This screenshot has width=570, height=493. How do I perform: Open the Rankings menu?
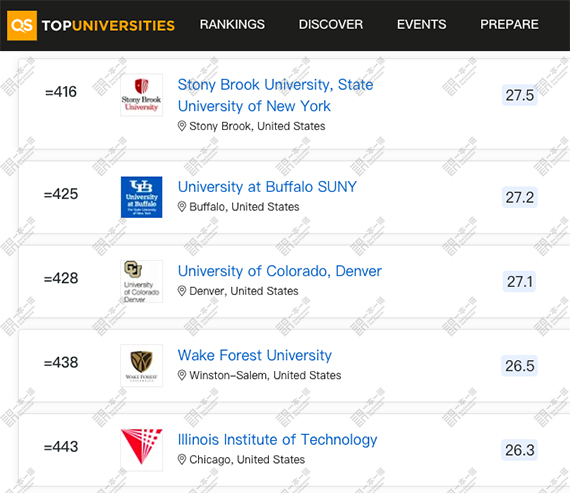pyautogui.click(x=232, y=24)
